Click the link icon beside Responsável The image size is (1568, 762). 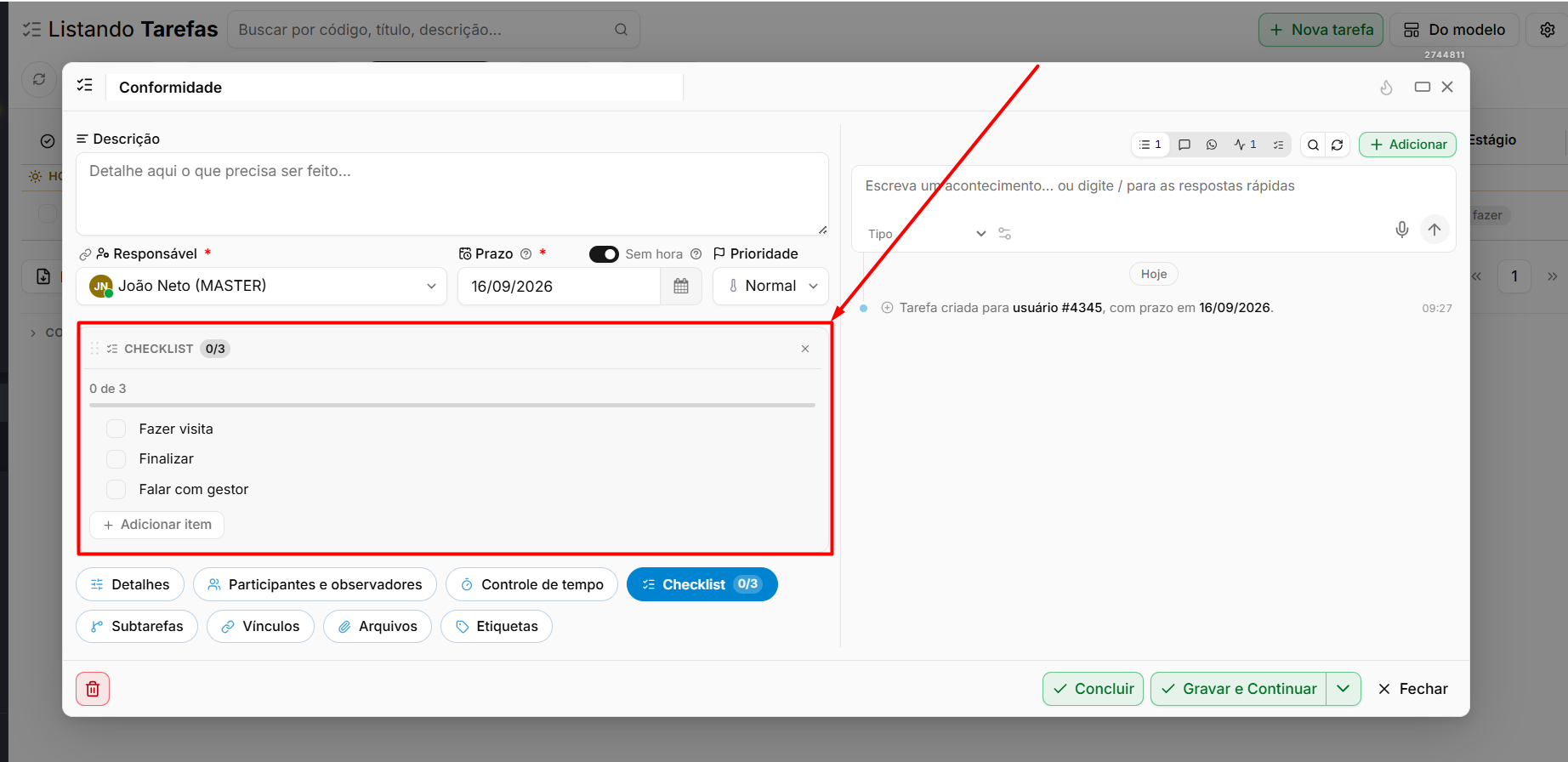tap(85, 254)
